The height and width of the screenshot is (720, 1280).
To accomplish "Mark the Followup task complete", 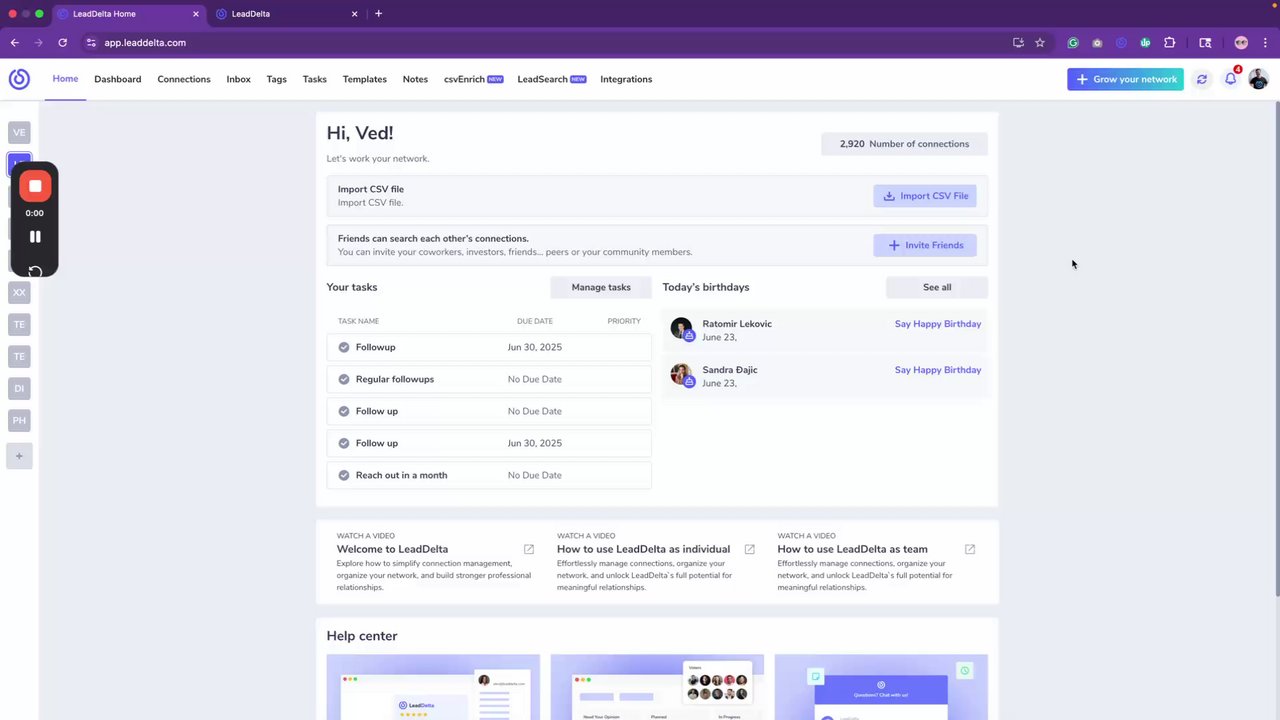I will (x=344, y=347).
